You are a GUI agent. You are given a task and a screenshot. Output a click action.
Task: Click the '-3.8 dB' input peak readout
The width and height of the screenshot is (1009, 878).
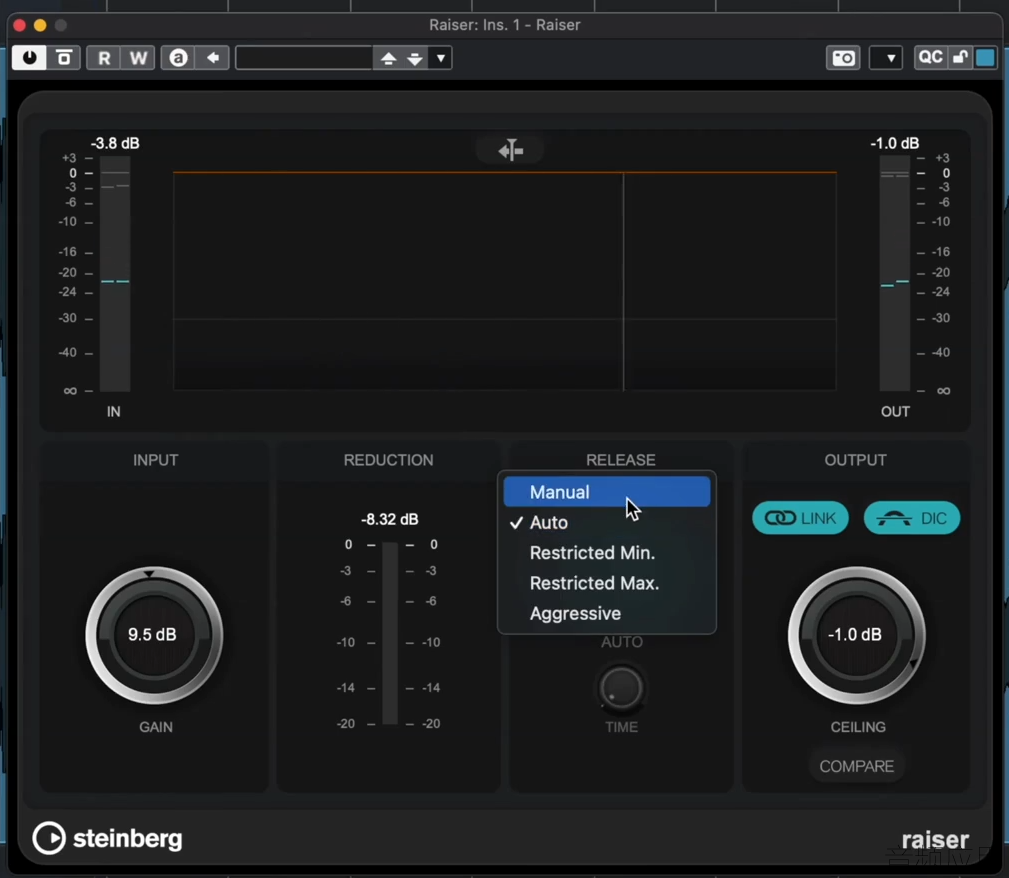115,143
